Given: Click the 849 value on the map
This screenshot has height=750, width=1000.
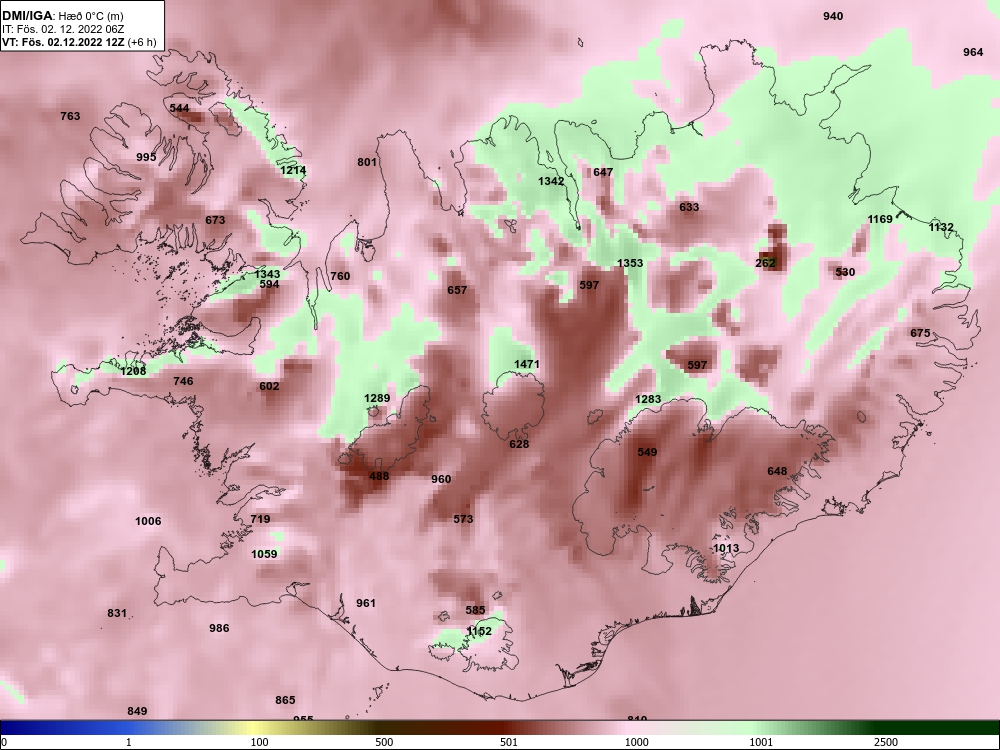Looking at the screenshot, I should [137, 711].
